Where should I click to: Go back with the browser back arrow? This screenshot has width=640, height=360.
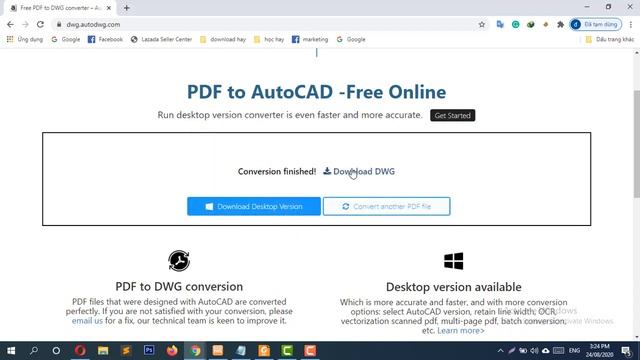pos(10,24)
